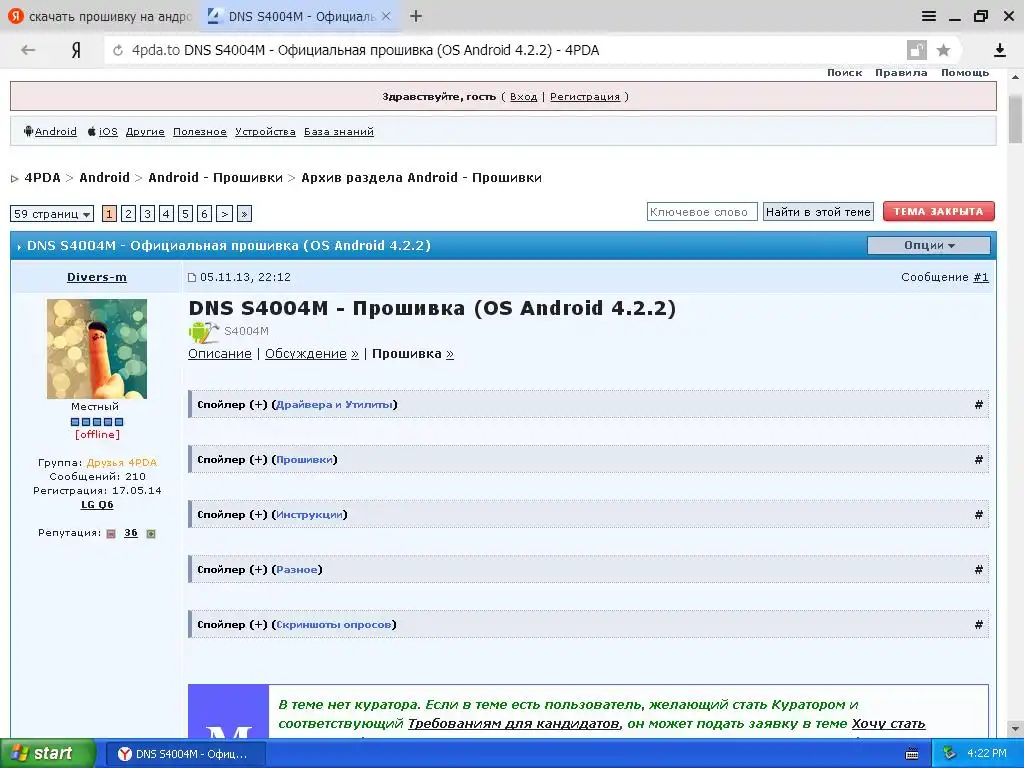This screenshot has width=1024, height=768.
Task: Open Divers-m user profile link
Action: 97,277
